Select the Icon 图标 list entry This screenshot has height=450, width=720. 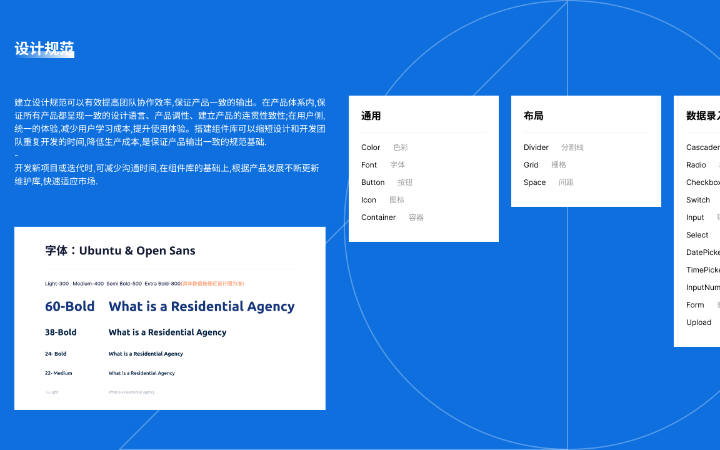(x=369, y=200)
